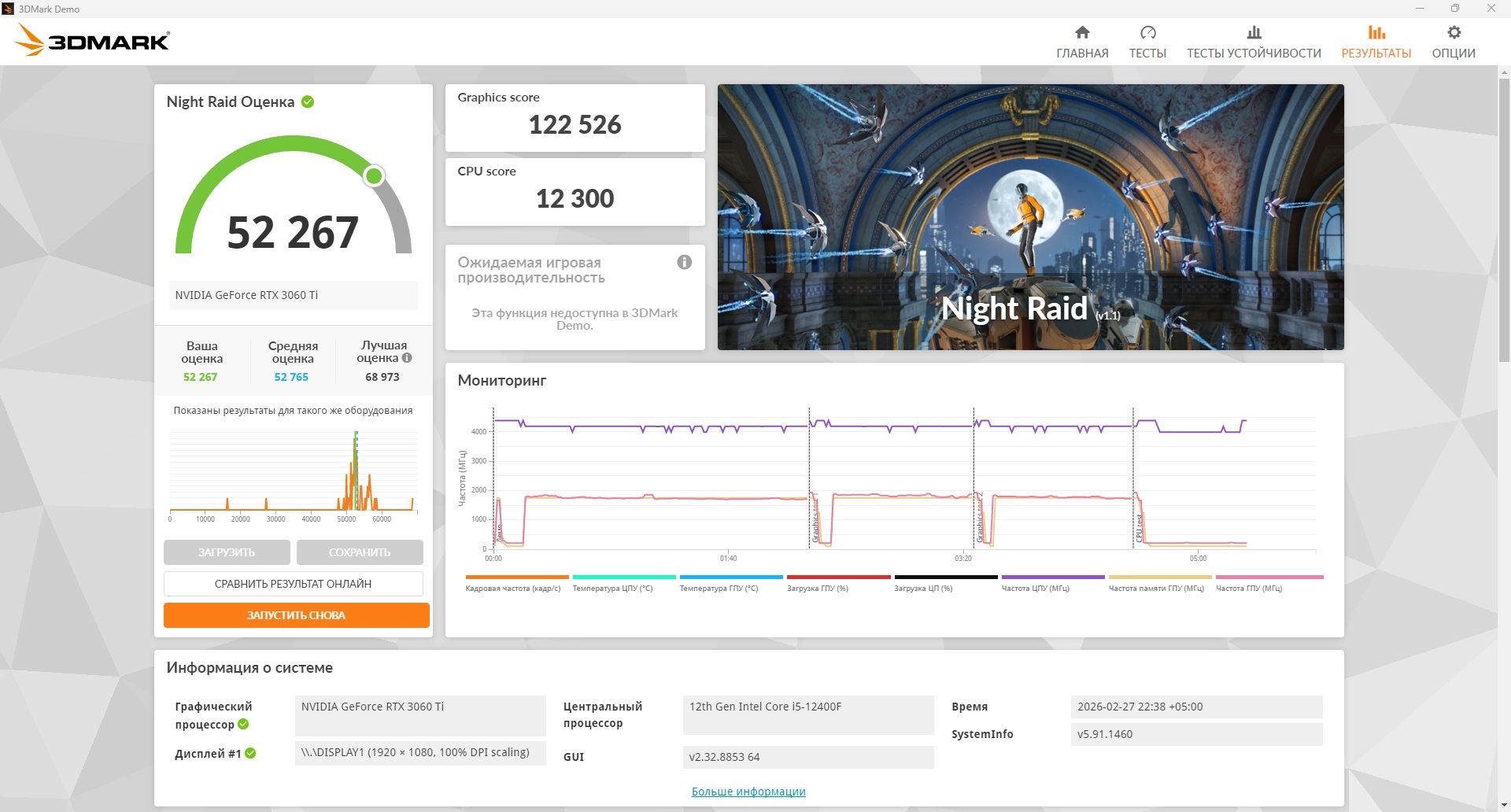Click СРАВНИТЬ РЕЗУЛЬТАТ ОНЛАЙН

coord(293,584)
